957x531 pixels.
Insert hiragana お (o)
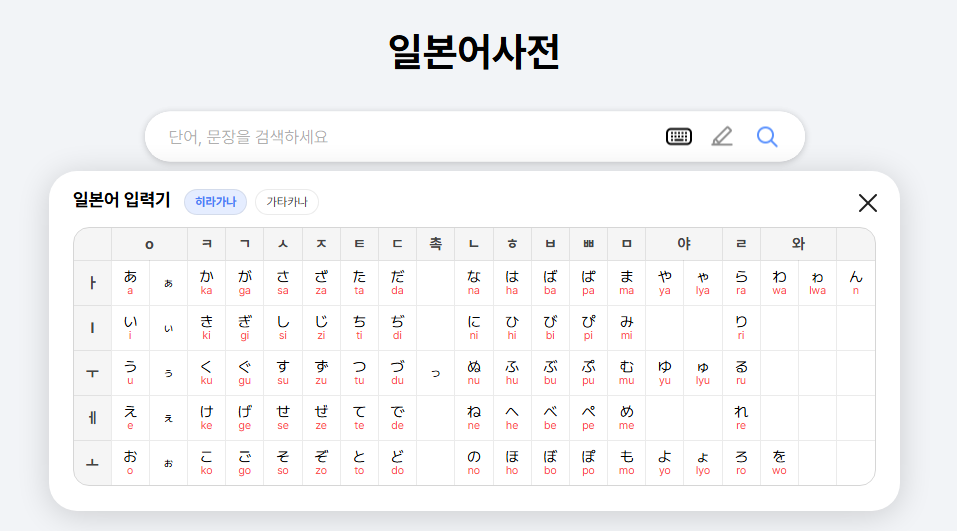pos(130,463)
